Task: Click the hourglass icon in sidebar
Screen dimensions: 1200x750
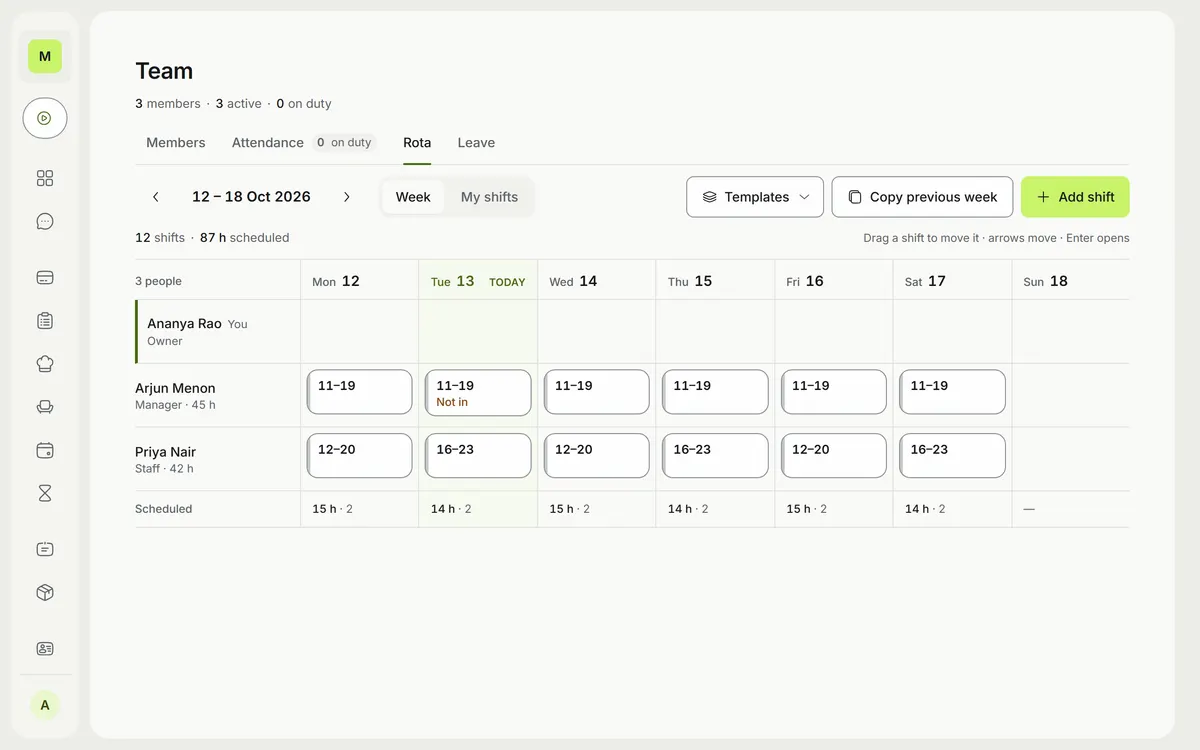Action: pyautogui.click(x=45, y=493)
